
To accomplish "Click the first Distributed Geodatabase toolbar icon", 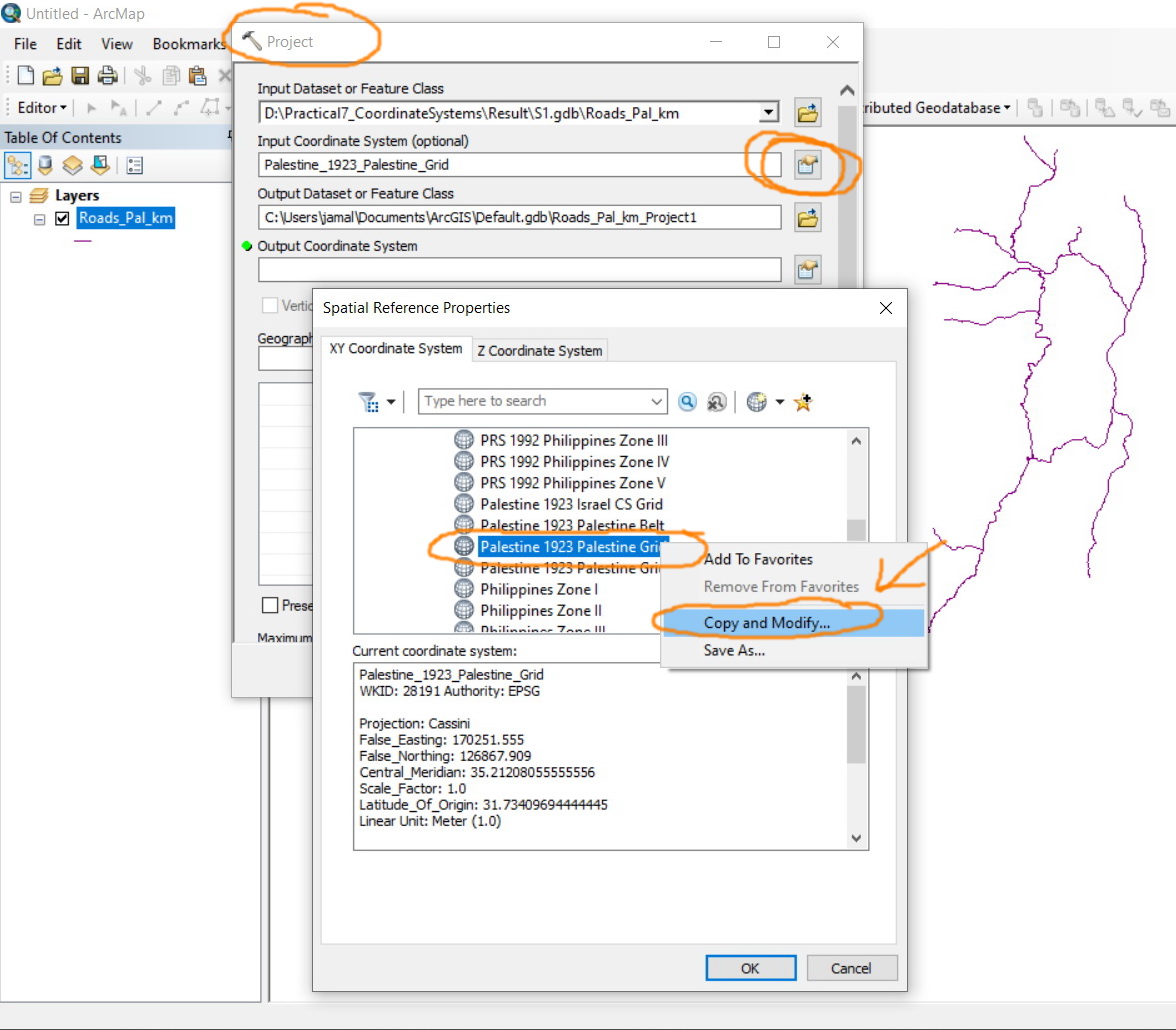I will pos(1035,108).
